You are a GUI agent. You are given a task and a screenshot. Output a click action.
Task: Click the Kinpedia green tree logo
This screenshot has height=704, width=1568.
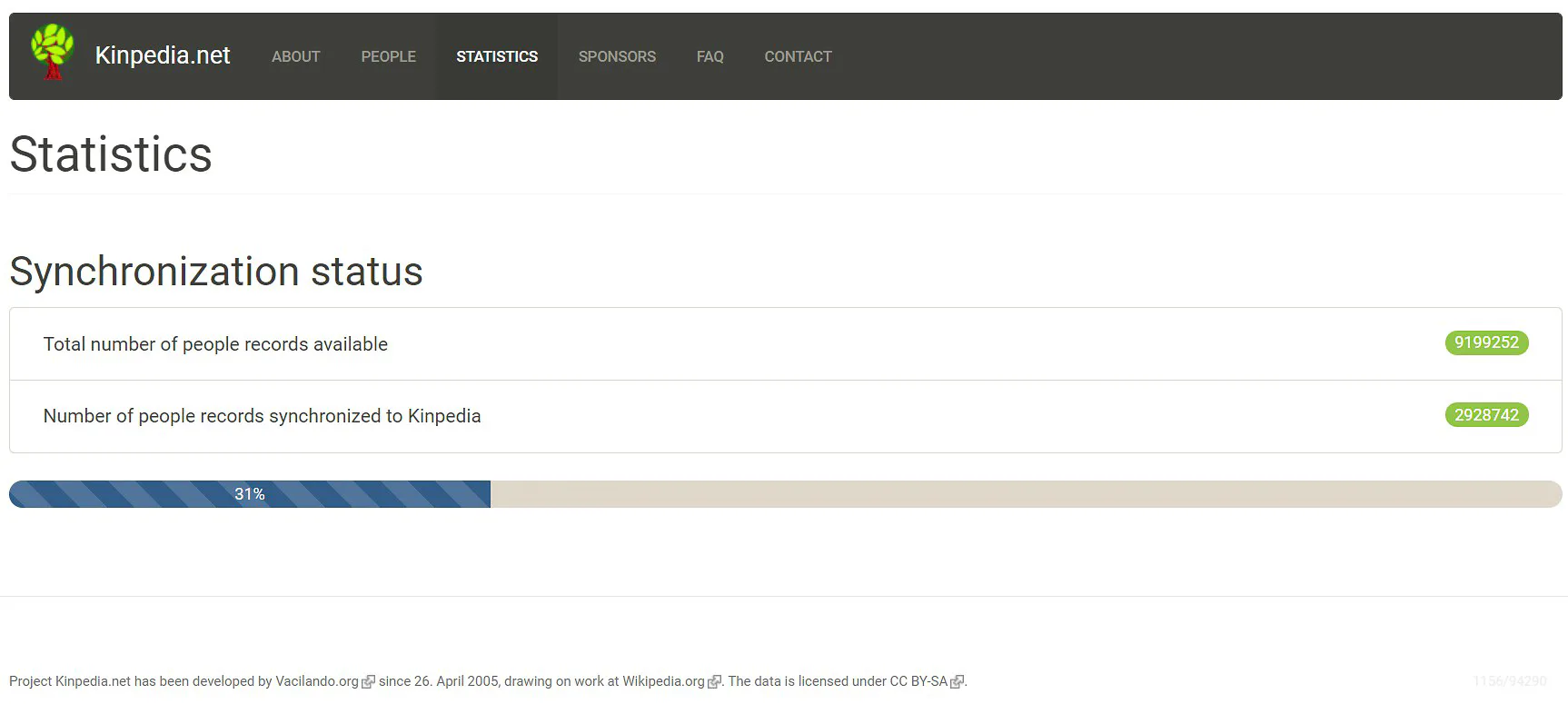coord(53,52)
